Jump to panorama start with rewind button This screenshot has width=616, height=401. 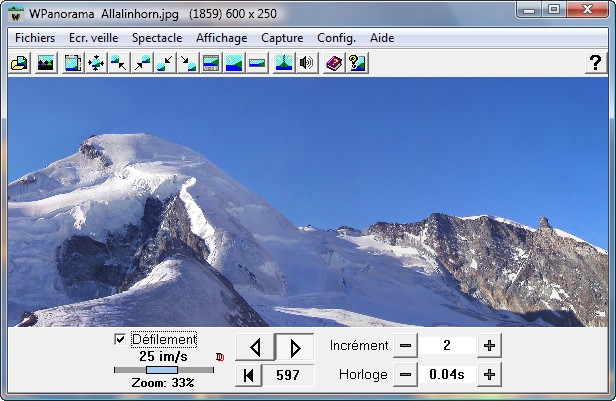pos(249,375)
